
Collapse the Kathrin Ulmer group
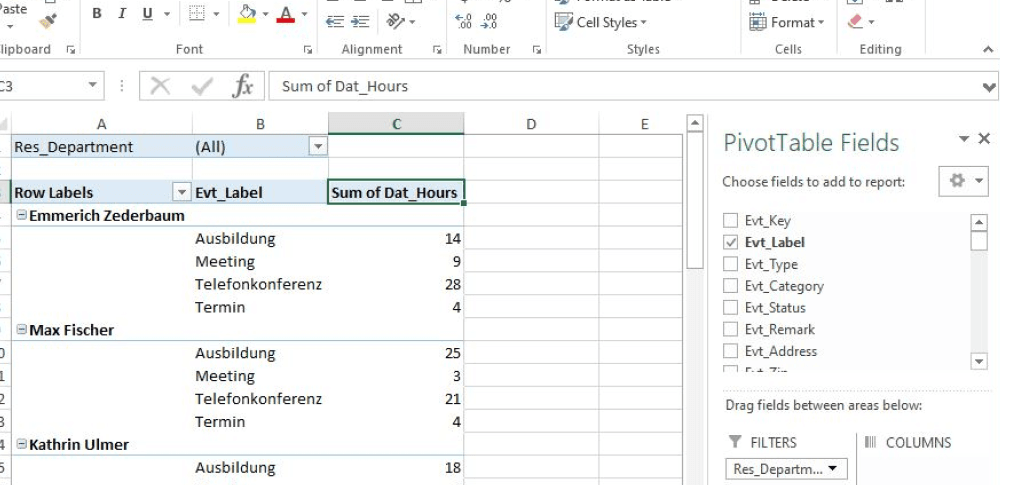pos(21,444)
